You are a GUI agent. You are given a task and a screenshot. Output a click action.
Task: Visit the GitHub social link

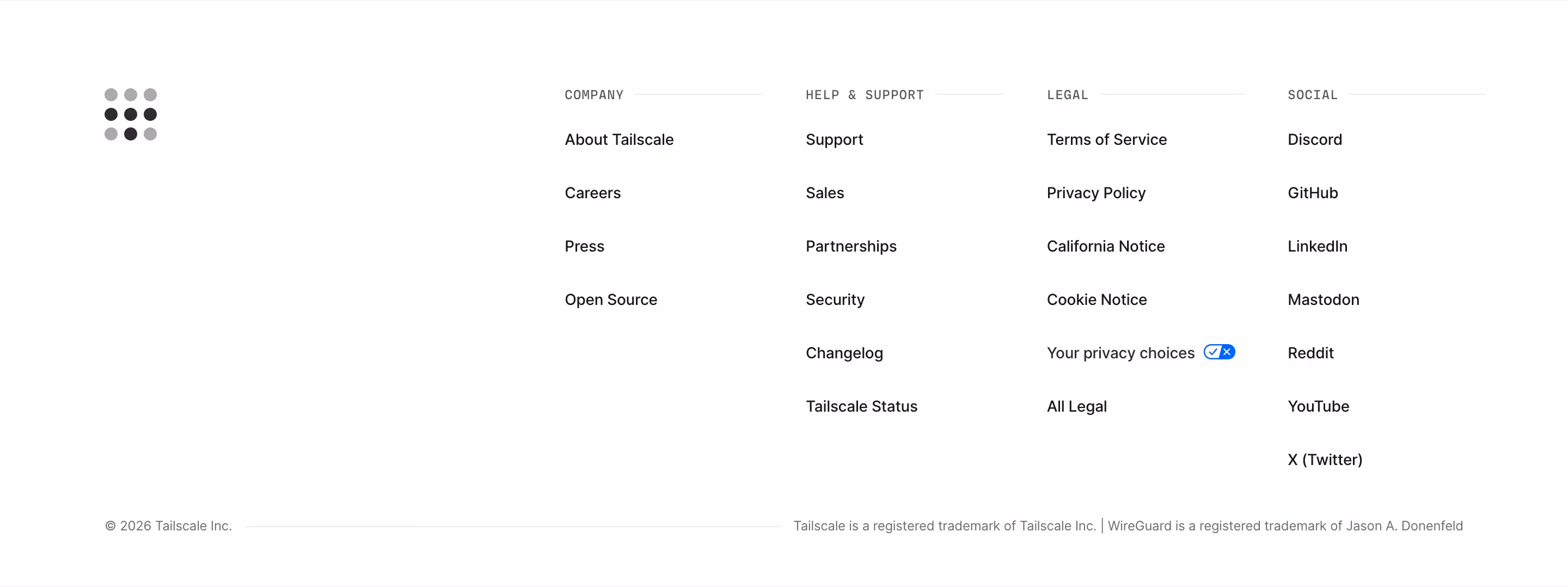tap(1312, 193)
